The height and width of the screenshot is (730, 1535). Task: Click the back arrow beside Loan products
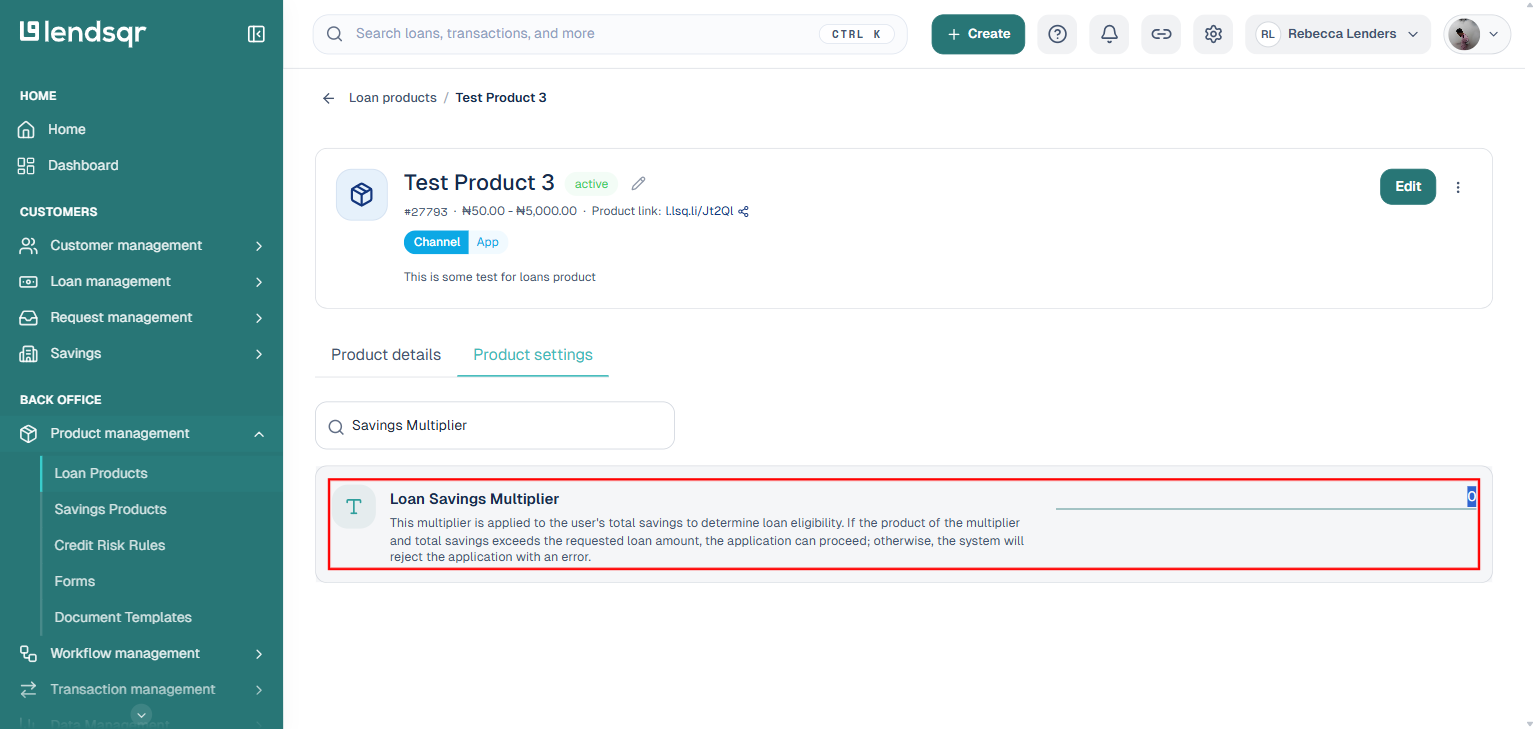click(328, 98)
